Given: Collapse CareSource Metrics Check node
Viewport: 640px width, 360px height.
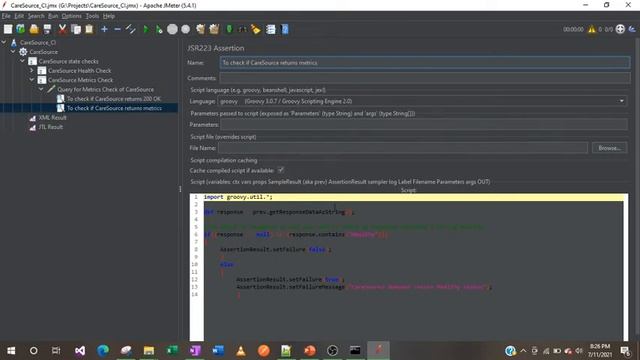Looking at the screenshot, I should click(x=32, y=80).
